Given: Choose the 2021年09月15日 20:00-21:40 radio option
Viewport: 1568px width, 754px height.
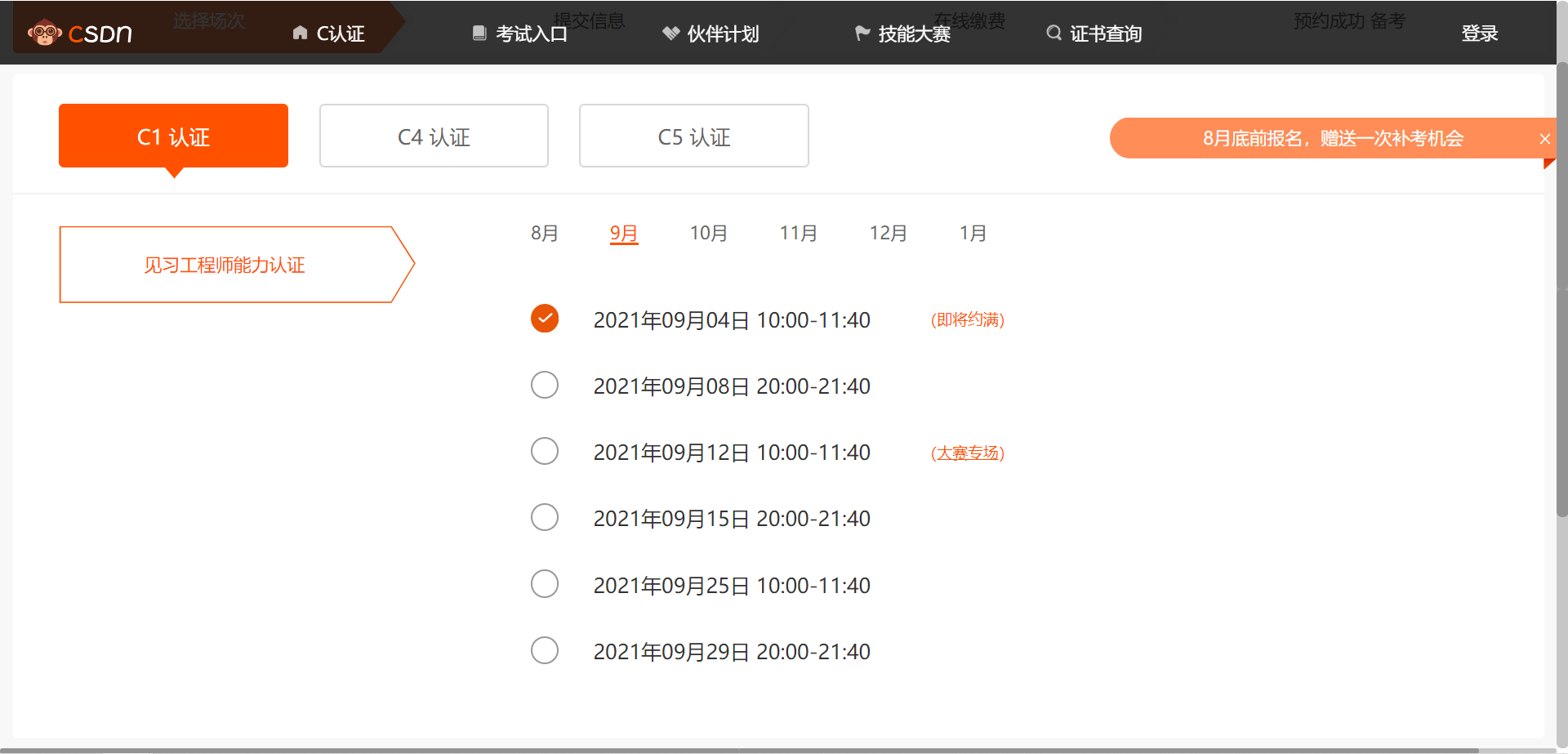Looking at the screenshot, I should pos(545,517).
